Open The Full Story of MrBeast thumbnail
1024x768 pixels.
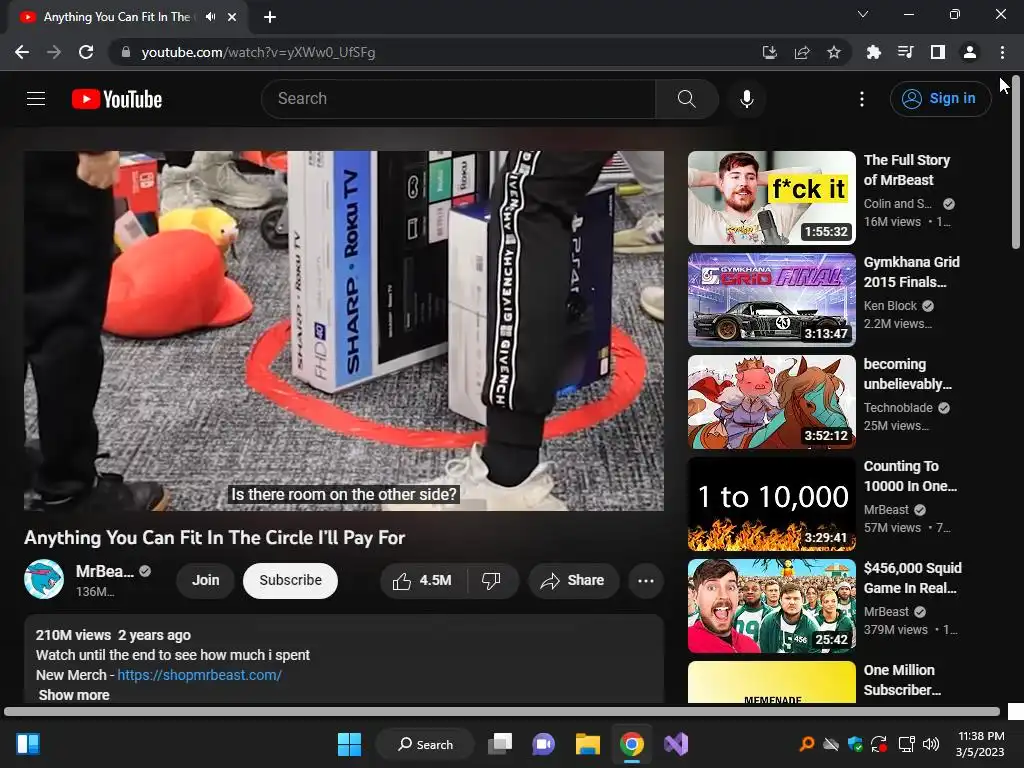click(772, 198)
